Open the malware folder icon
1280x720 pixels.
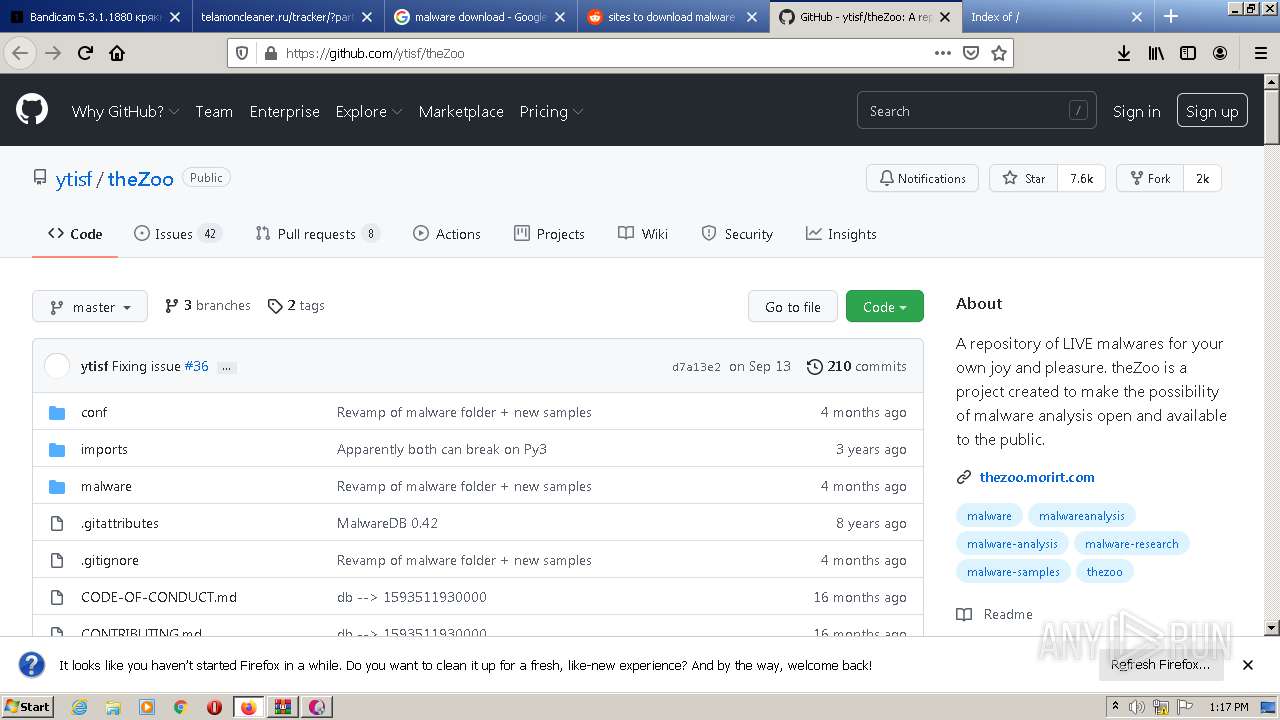pos(57,486)
